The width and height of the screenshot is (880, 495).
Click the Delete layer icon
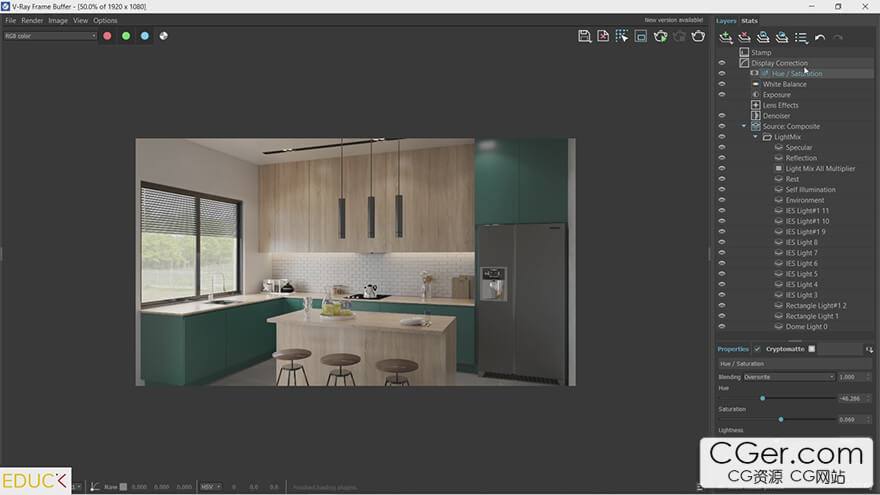(x=744, y=38)
